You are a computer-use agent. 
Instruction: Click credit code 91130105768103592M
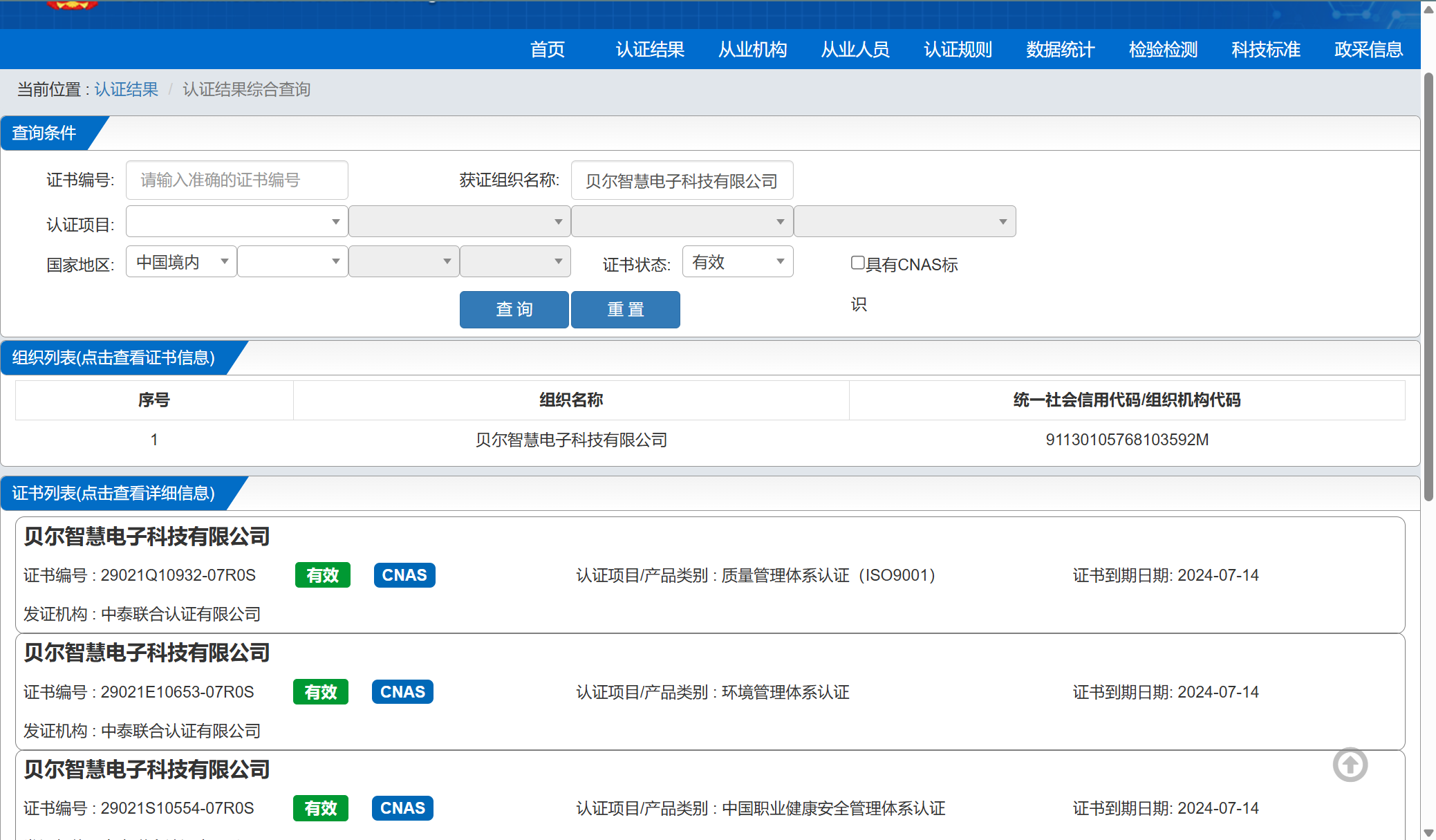[x=1127, y=440]
